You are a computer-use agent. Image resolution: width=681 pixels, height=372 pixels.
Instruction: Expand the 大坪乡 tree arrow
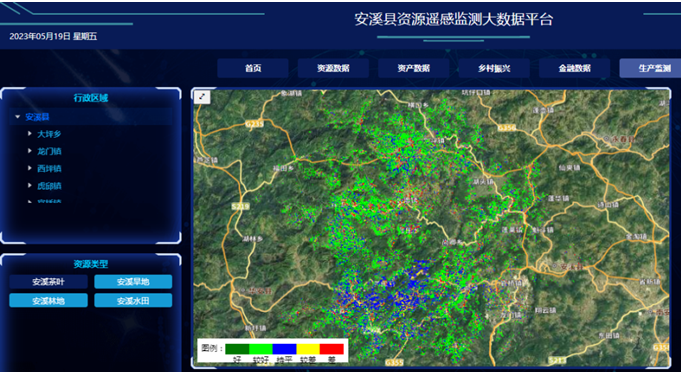[x=30, y=134]
